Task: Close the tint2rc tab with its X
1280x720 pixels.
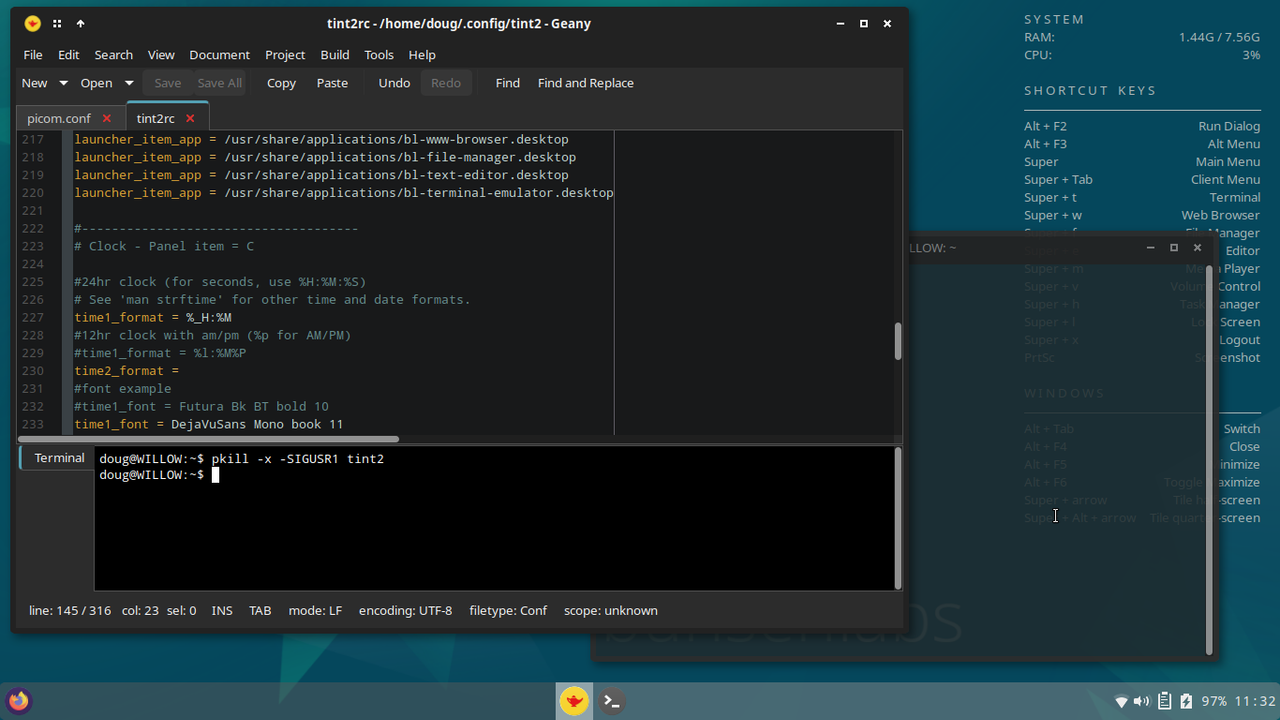Action: click(x=190, y=117)
